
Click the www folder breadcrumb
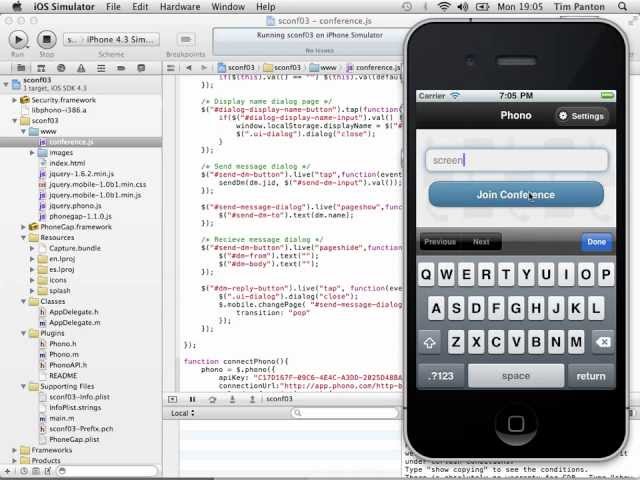coord(323,67)
